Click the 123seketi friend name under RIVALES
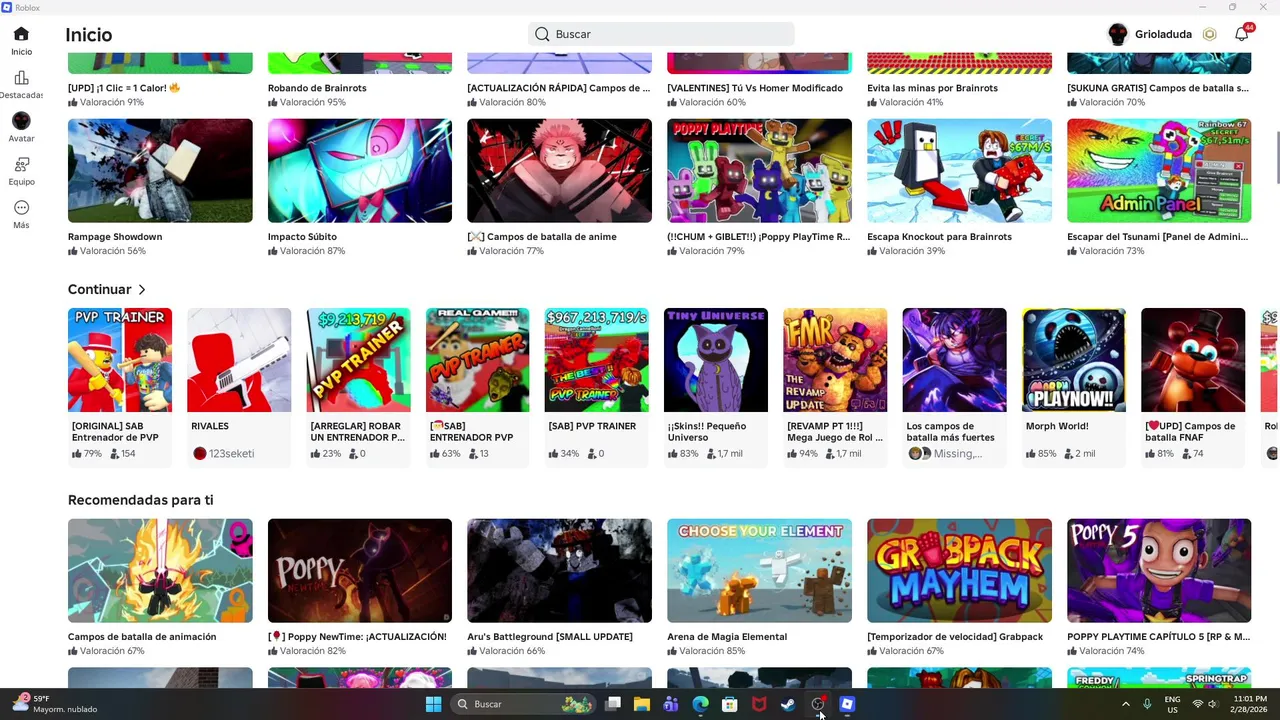This screenshot has width=1280, height=720. pos(231,454)
